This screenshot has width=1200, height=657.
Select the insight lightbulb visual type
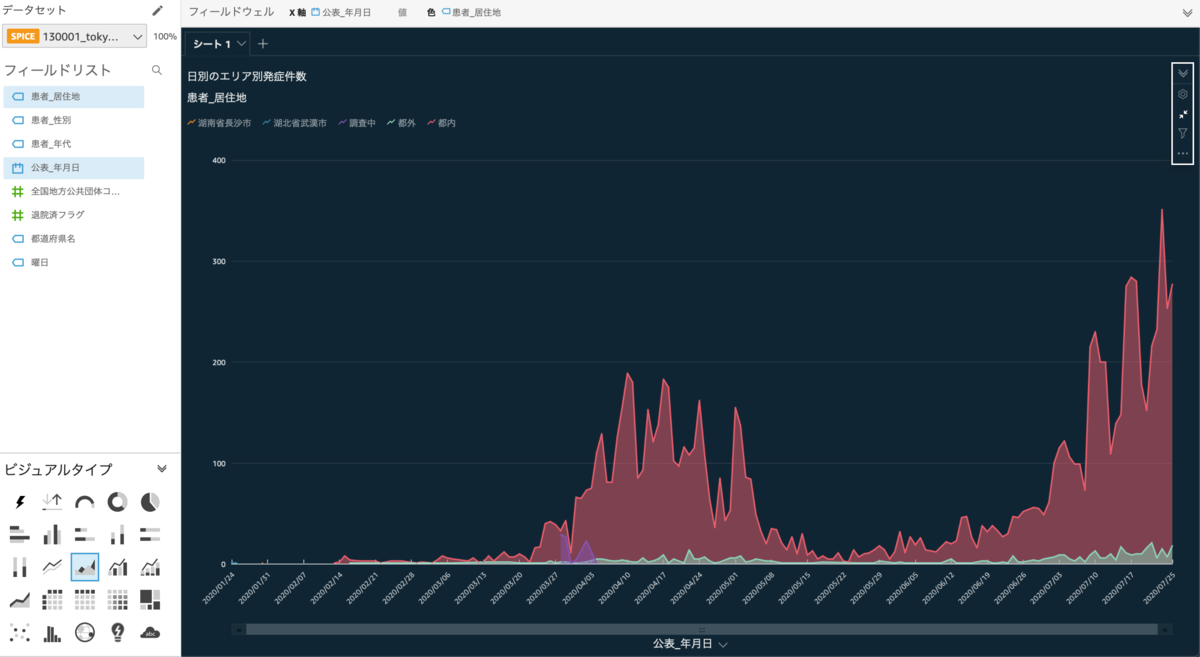pos(117,632)
